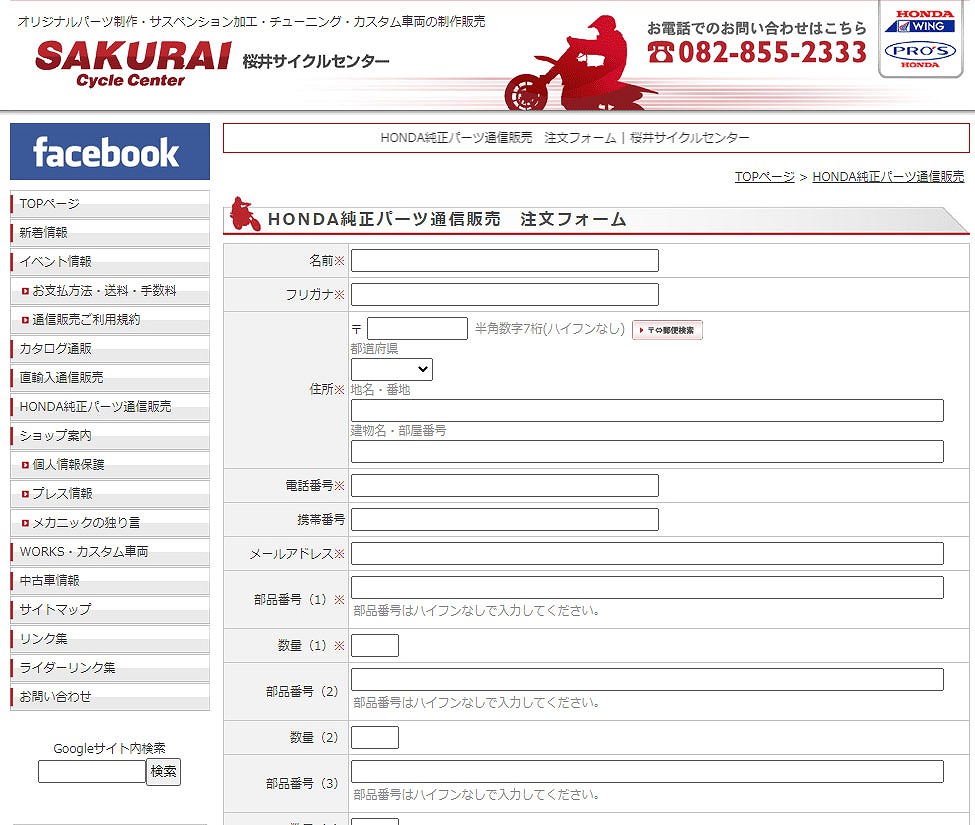Focus the 部品番号（3） input field
The image size is (975, 825).
pos(647,772)
